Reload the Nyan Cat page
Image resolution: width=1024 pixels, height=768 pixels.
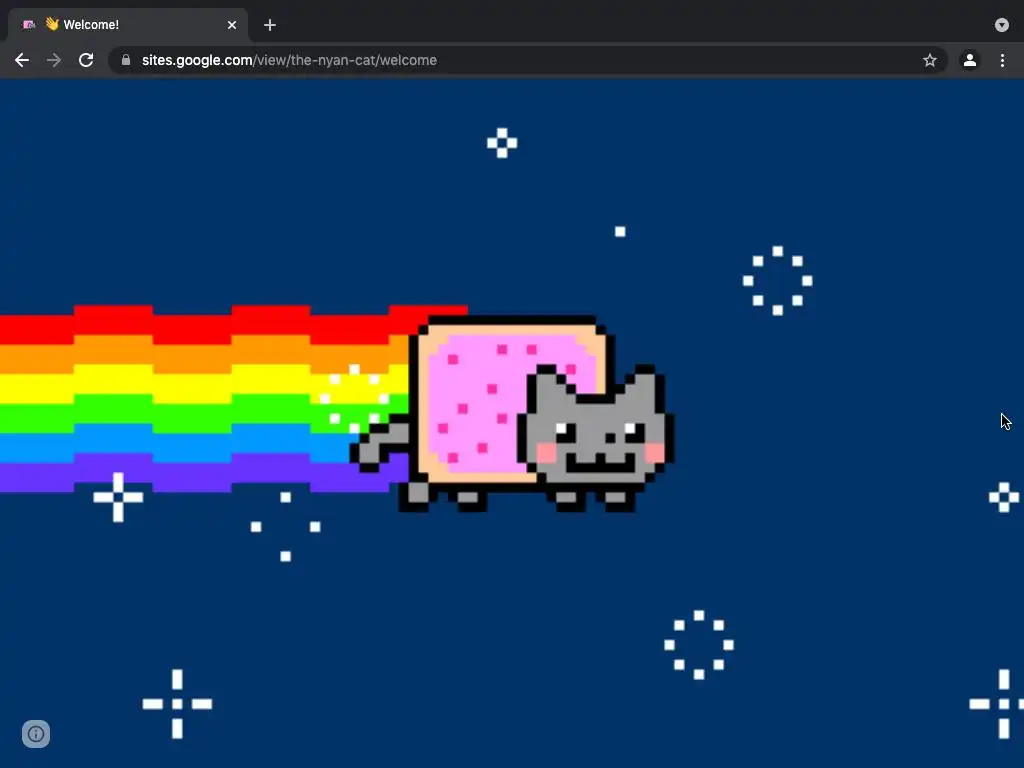86,60
